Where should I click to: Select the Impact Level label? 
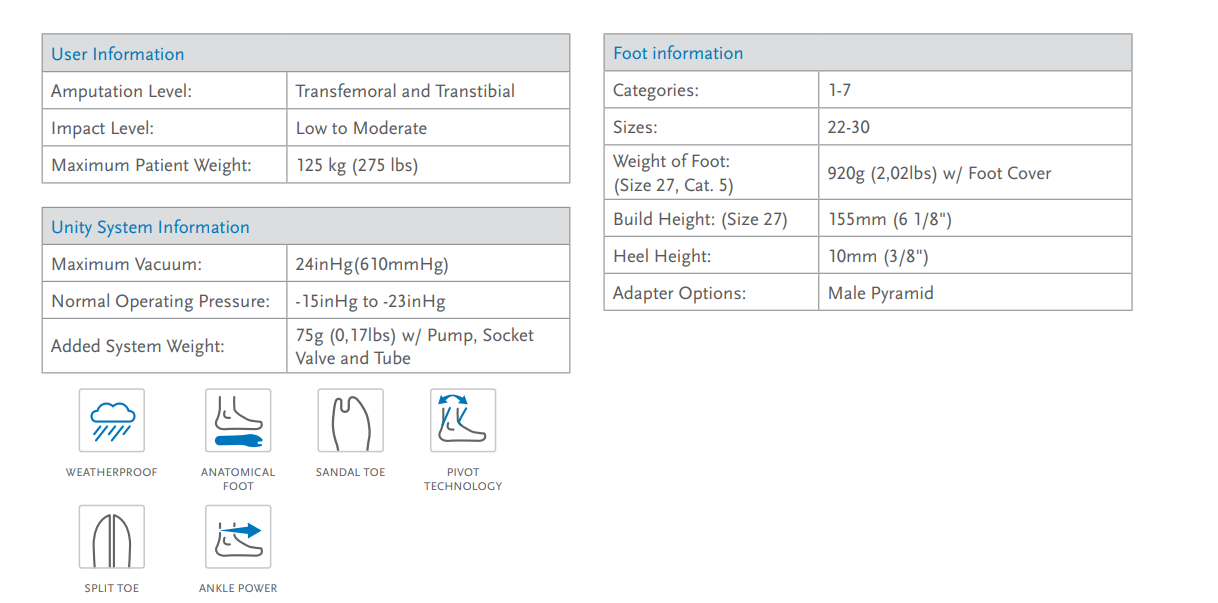pyautogui.click(x=103, y=128)
